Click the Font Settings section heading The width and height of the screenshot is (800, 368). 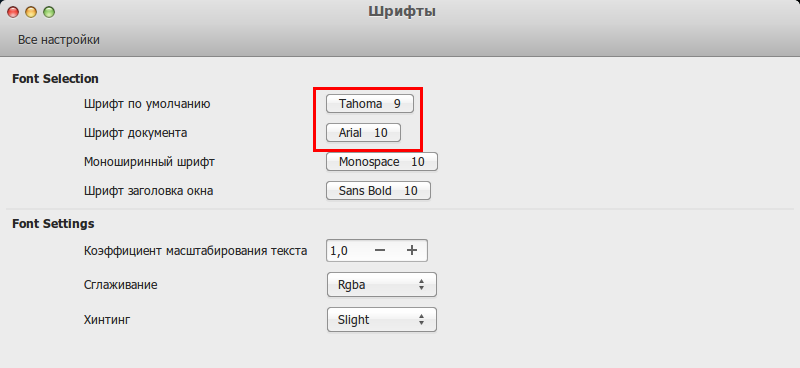coord(53,224)
